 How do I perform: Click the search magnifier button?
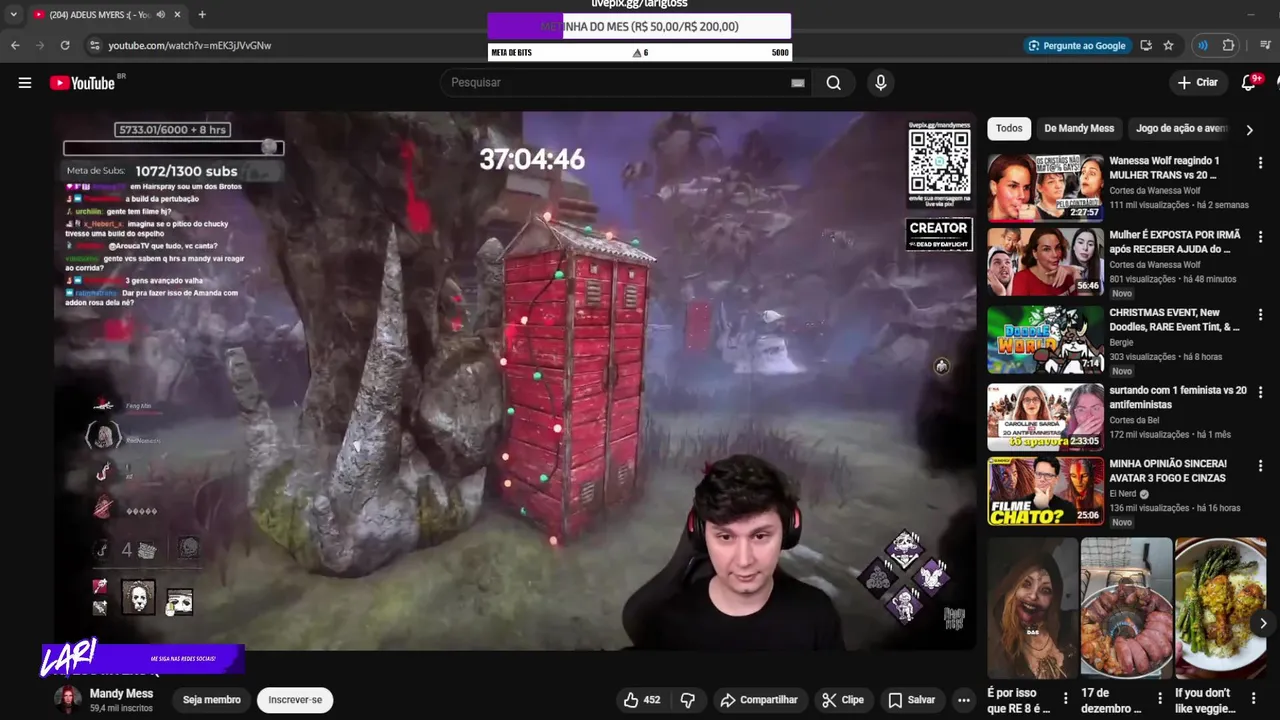(834, 83)
